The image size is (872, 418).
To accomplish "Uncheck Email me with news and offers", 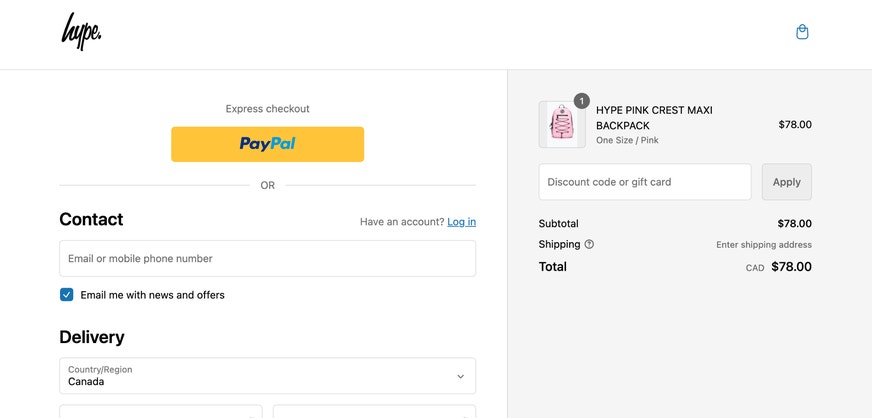I will (67, 295).
